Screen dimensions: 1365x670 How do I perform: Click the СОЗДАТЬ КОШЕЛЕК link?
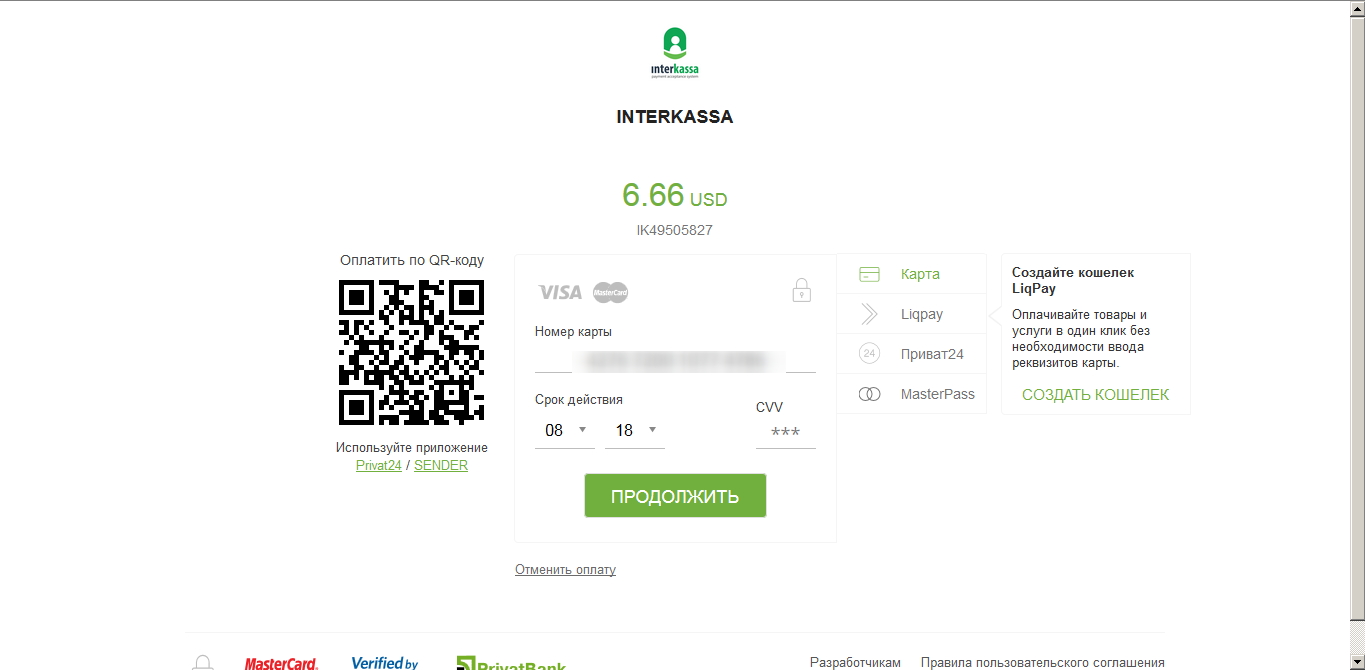click(x=1095, y=395)
